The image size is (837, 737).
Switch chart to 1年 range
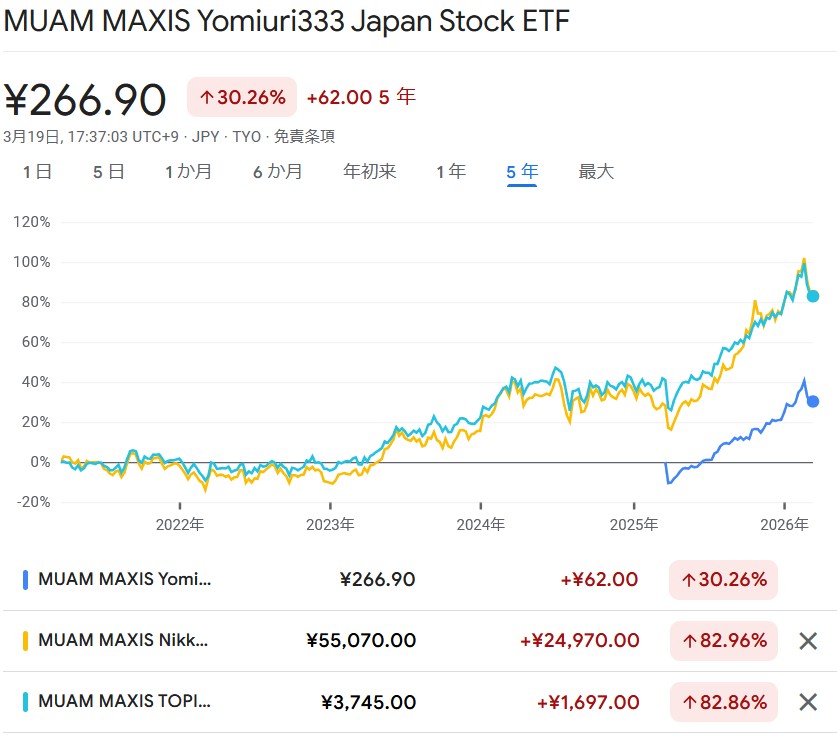(x=450, y=172)
